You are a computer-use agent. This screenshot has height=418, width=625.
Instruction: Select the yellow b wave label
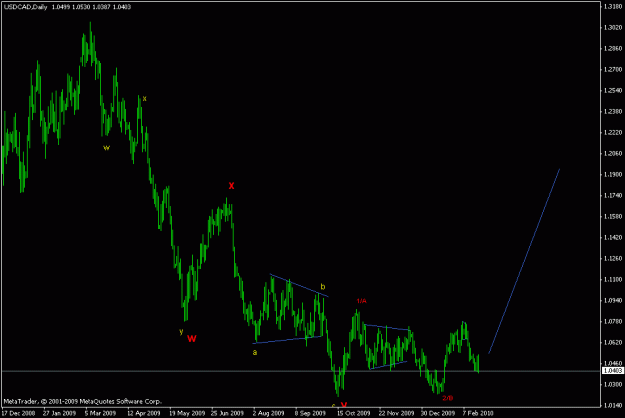click(x=323, y=287)
